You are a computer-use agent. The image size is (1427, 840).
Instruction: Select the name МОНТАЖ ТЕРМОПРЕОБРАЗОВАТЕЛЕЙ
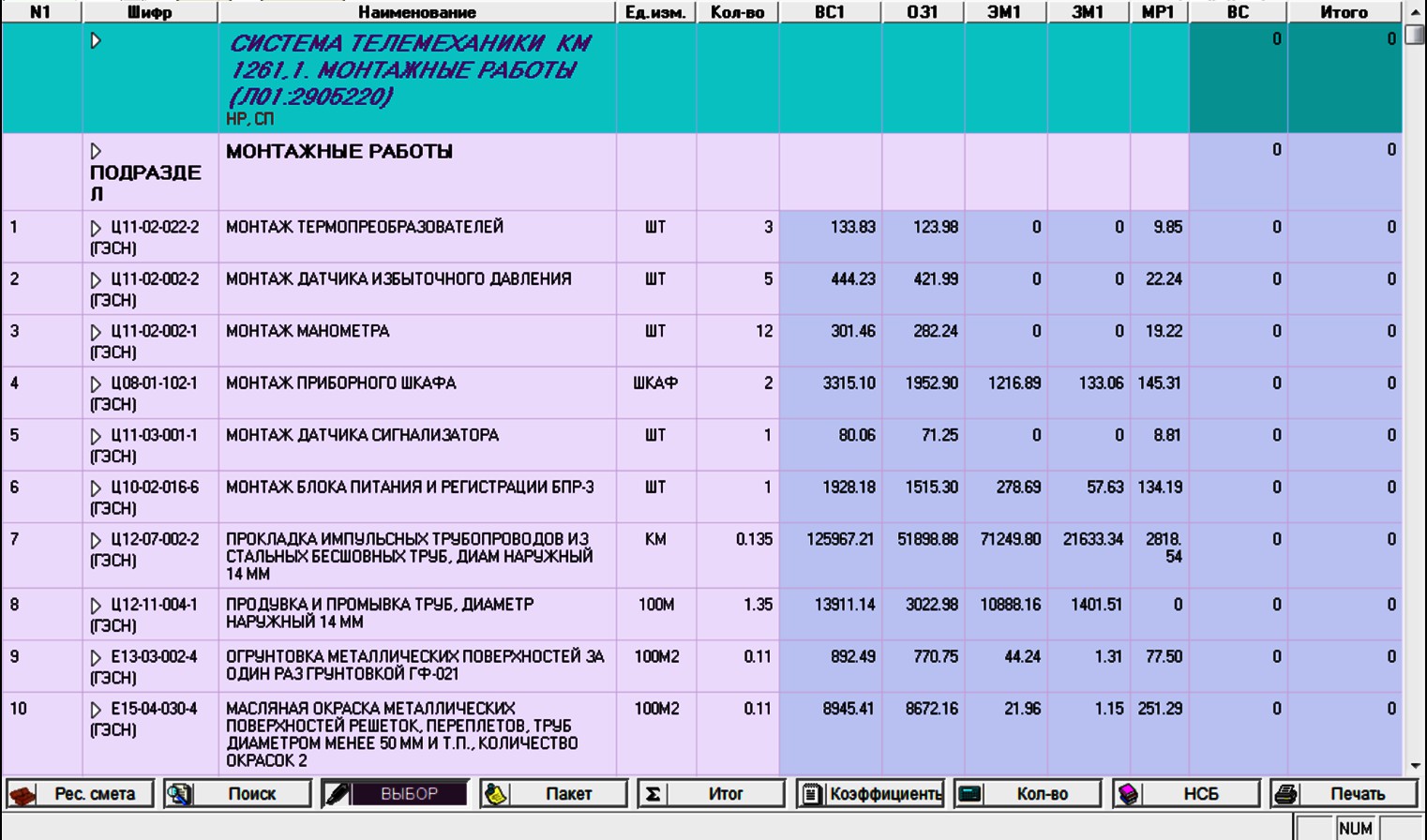pyautogui.click(x=365, y=227)
